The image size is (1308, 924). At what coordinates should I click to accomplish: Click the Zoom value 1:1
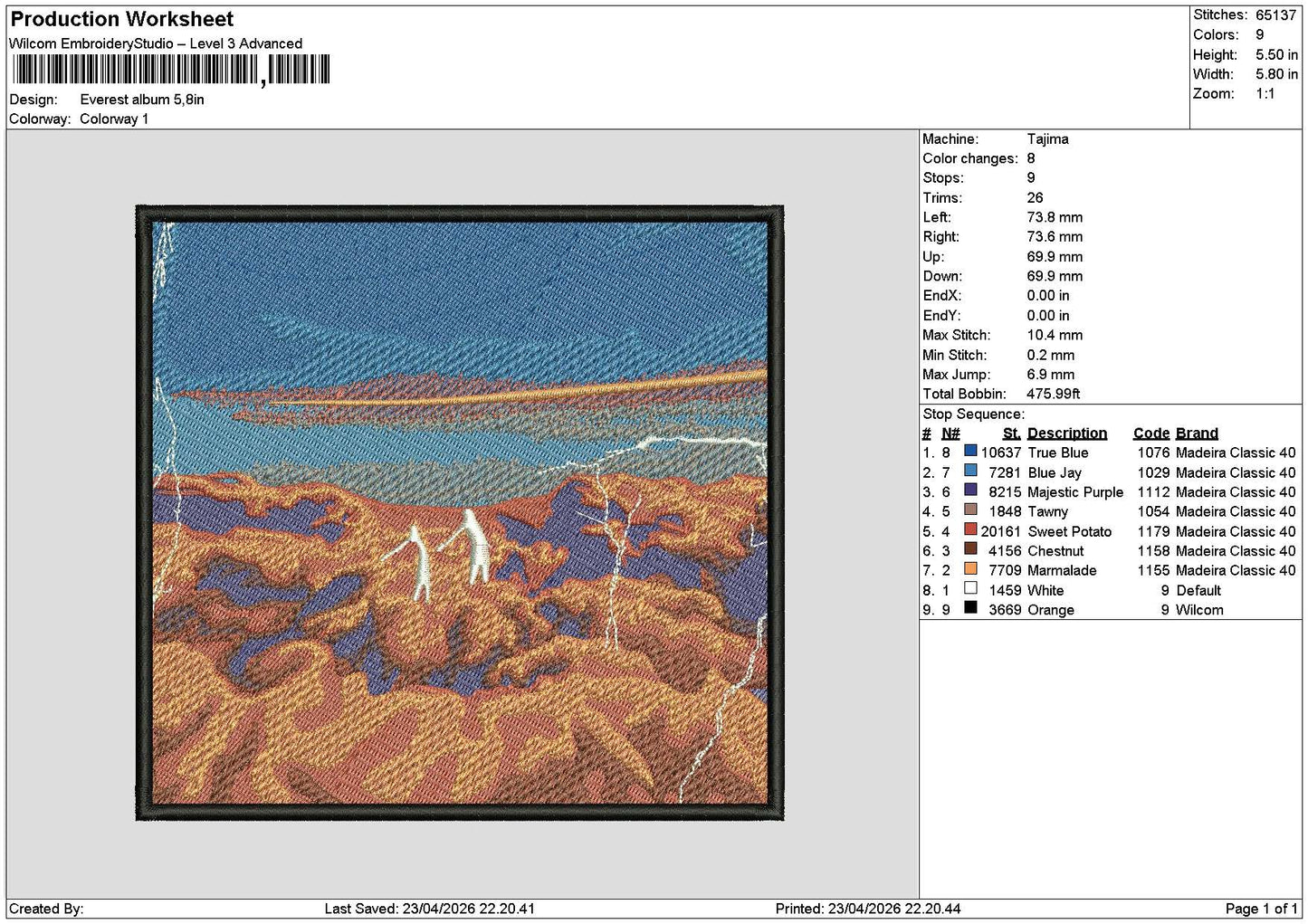coord(1265,94)
